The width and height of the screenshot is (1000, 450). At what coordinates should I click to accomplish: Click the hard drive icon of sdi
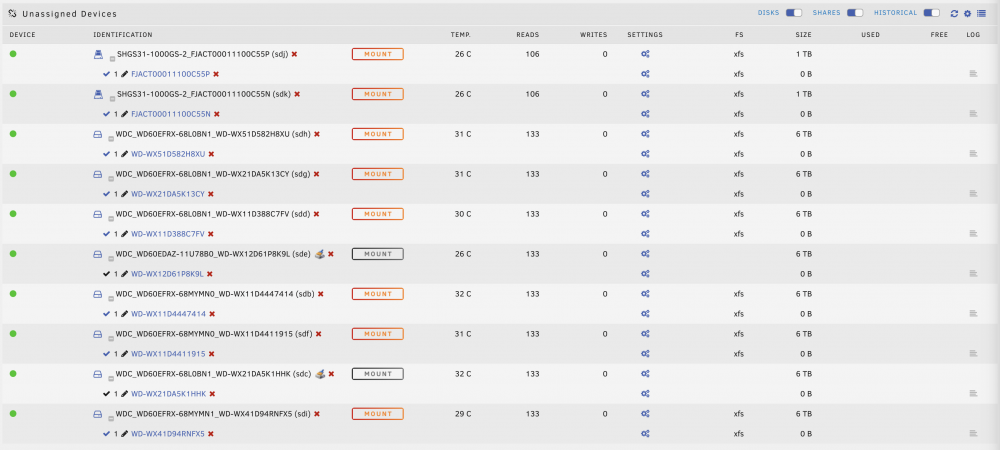tap(98, 414)
